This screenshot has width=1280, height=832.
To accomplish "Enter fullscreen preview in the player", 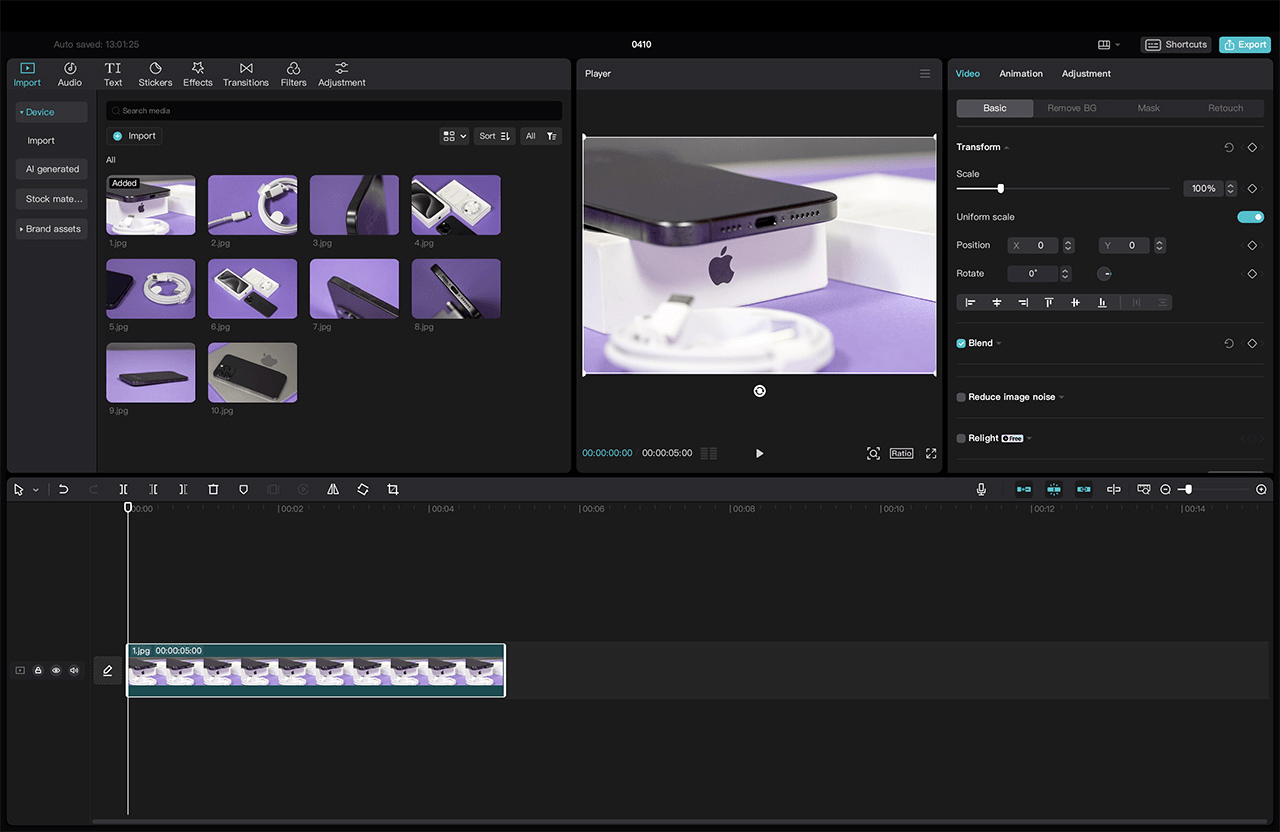I will tap(931, 453).
